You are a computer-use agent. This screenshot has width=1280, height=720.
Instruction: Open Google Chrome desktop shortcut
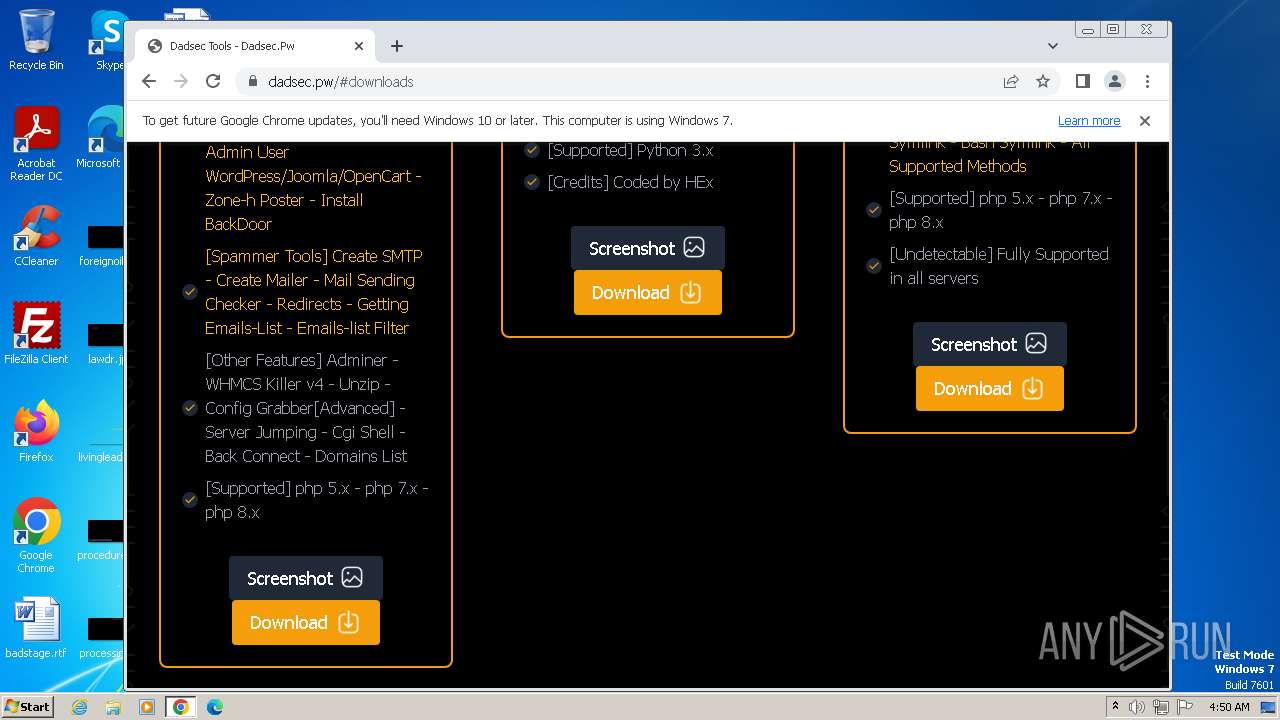coord(36,536)
